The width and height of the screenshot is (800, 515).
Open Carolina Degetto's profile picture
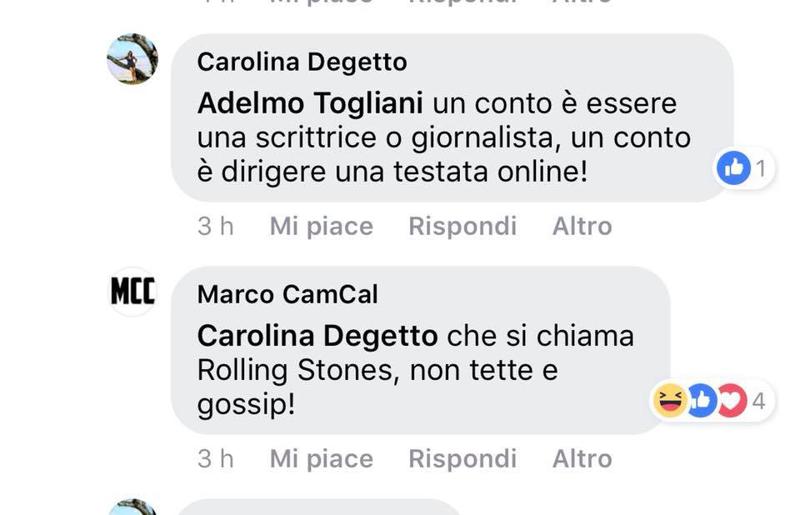click(132, 59)
